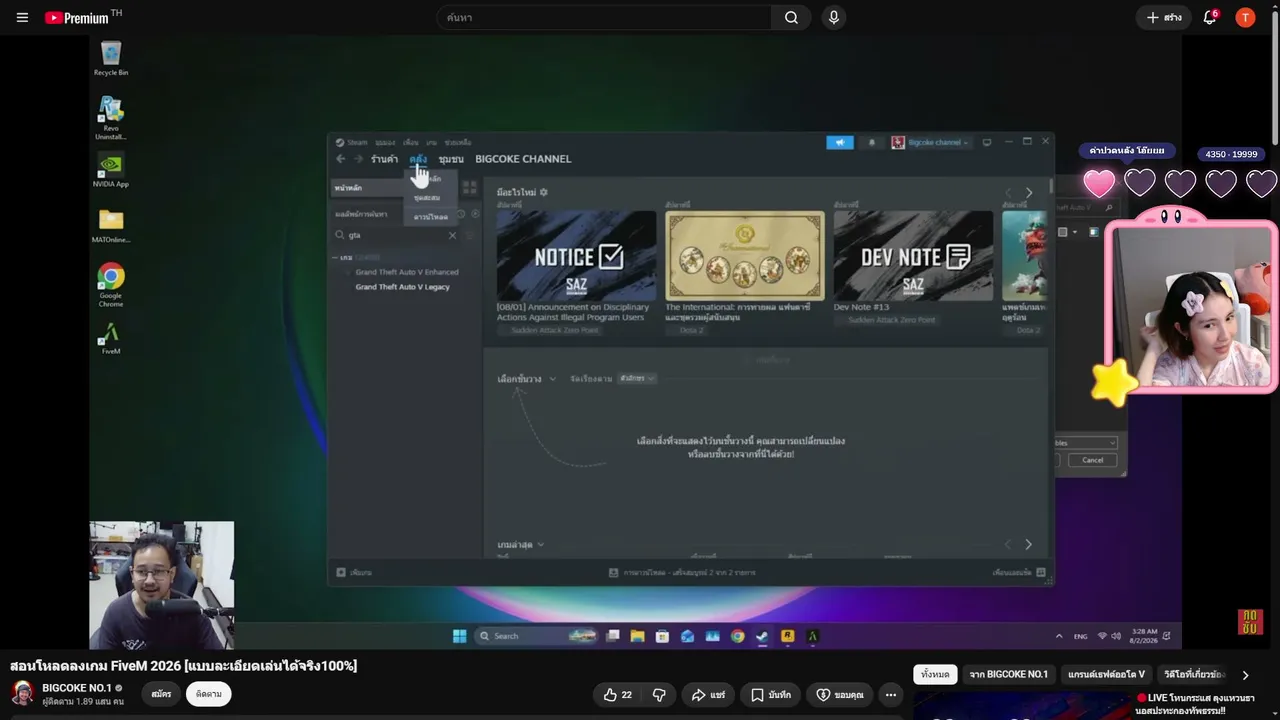Select the 'ทั้งหมด' filter chip
1280x720 pixels.
935,674
